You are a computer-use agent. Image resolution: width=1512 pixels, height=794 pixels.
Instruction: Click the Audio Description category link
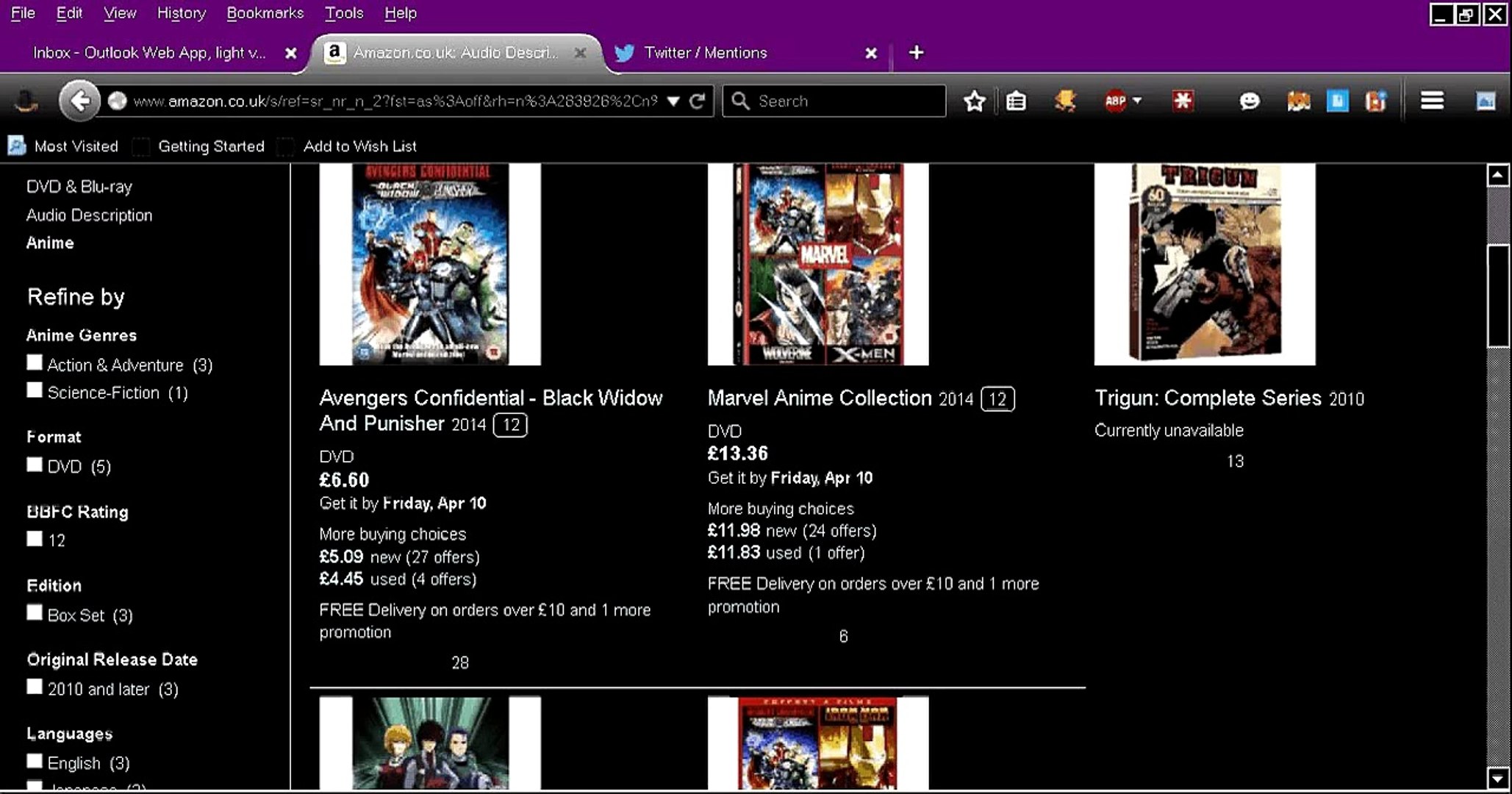[x=89, y=215]
